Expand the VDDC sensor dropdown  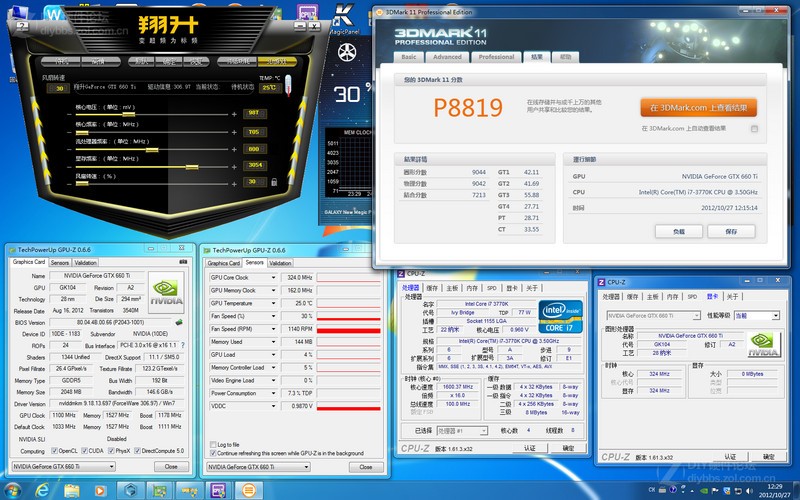pyautogui.click(x=273, y=406)
